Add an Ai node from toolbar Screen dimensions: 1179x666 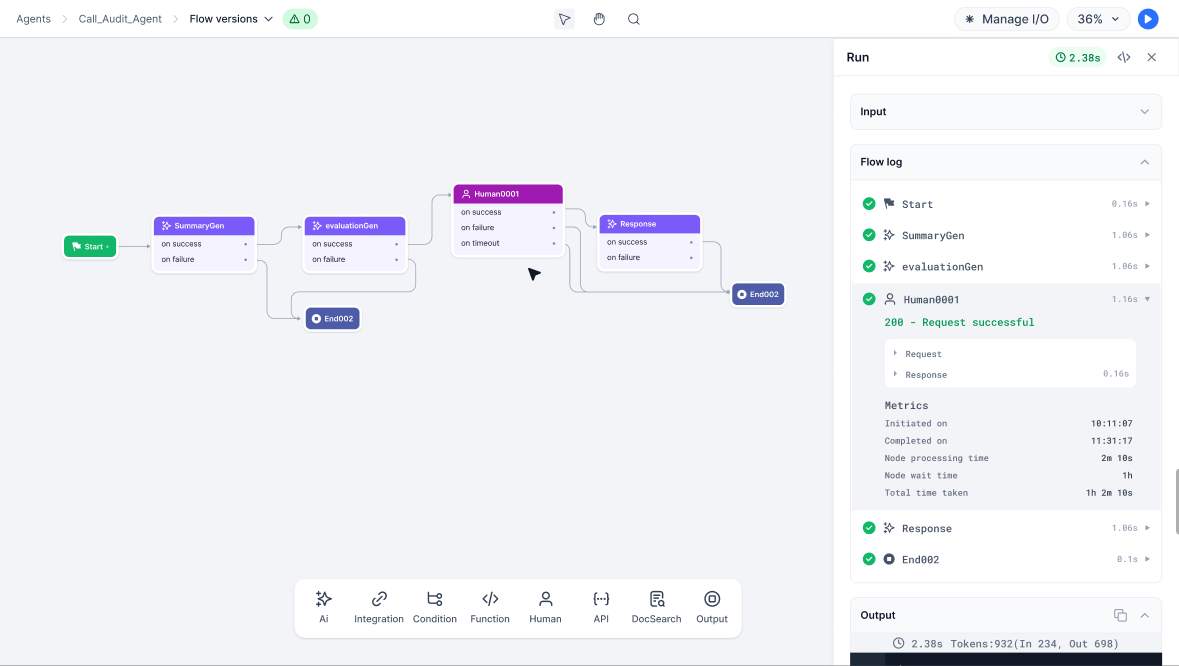(x=324, y=607)
